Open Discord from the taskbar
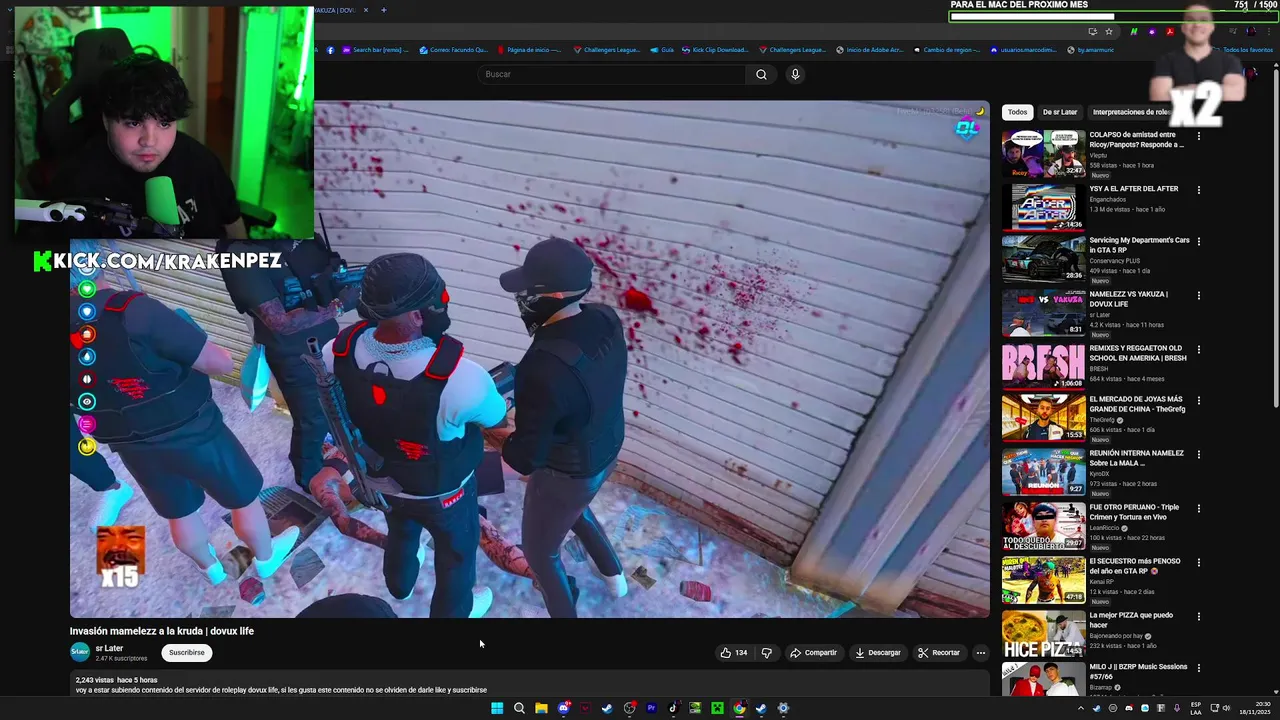Image resolution: width=1280 pixels, height=720 pixels. 563,708
